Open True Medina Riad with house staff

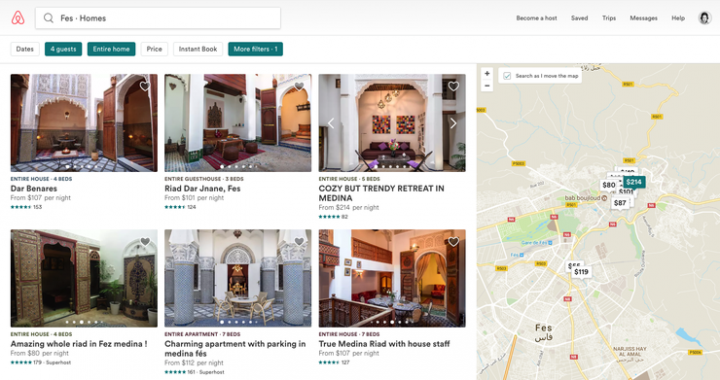pos(384,344)
